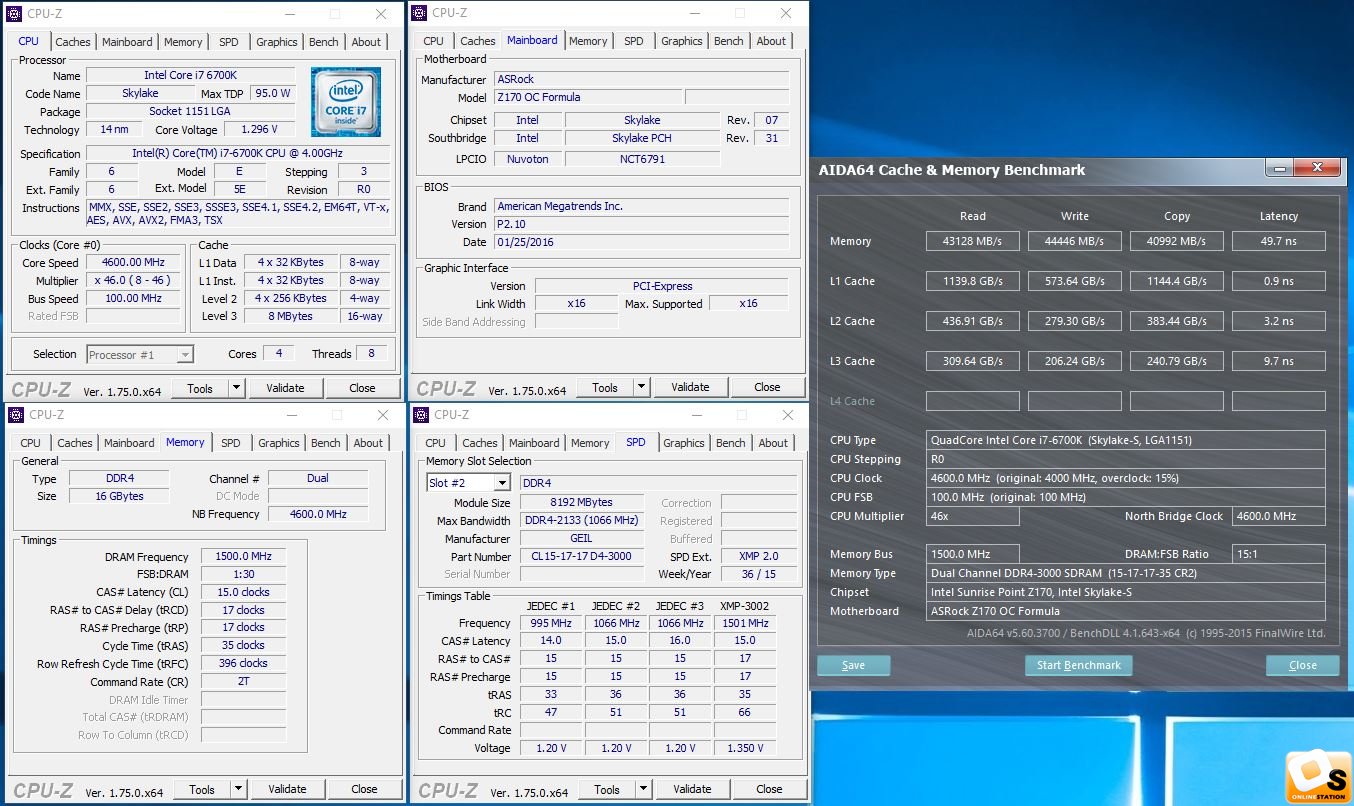Click the AIDA64 Save button

pyautogui.click(x=853, y=665)
